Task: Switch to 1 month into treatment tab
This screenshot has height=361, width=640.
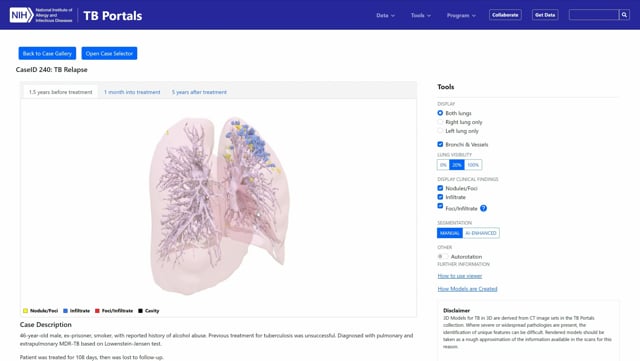Action: click(x=132, y=92)
